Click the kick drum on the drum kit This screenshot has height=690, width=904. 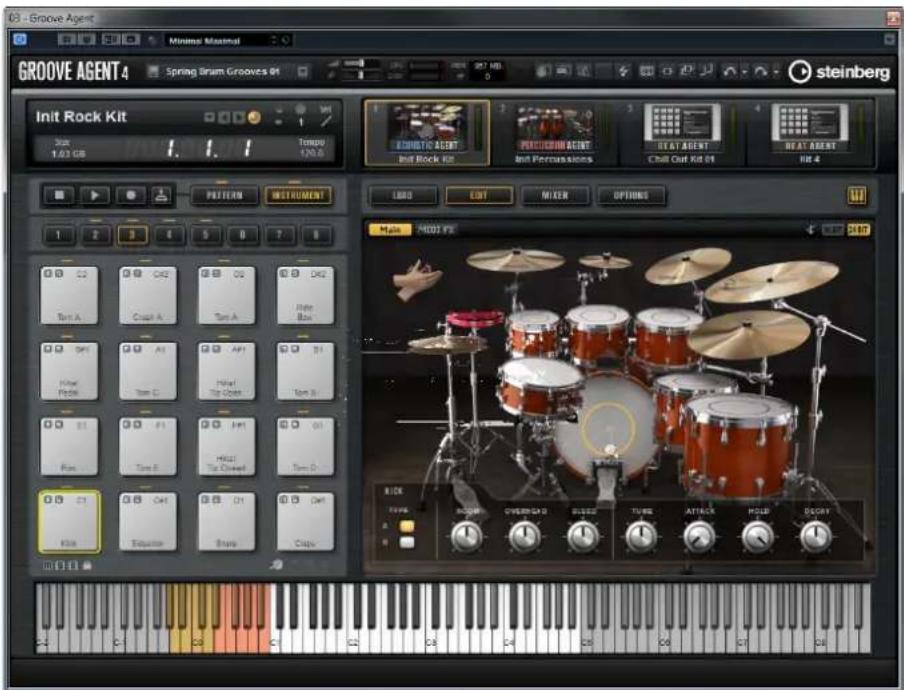605,427
